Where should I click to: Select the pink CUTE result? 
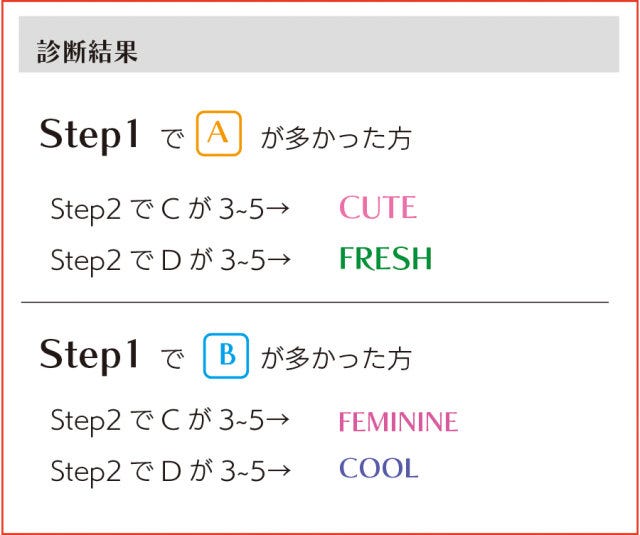coord(377,208)
